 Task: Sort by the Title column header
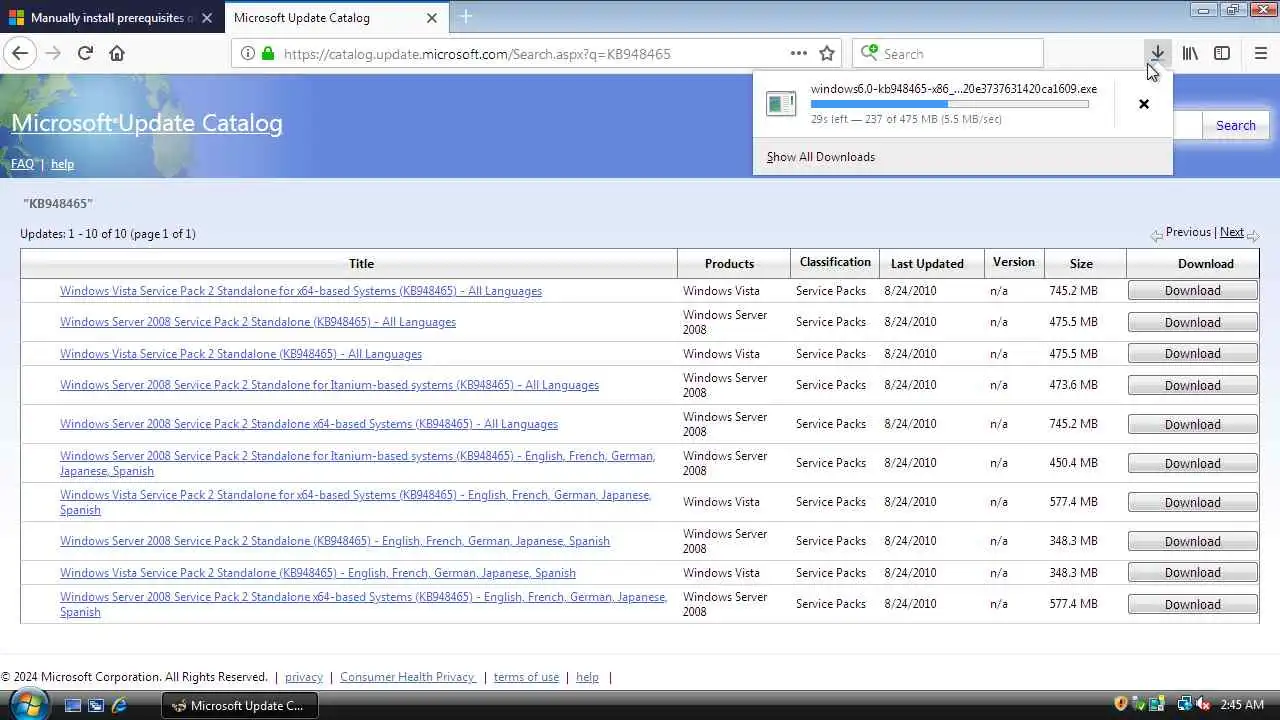tap(361, 264)
